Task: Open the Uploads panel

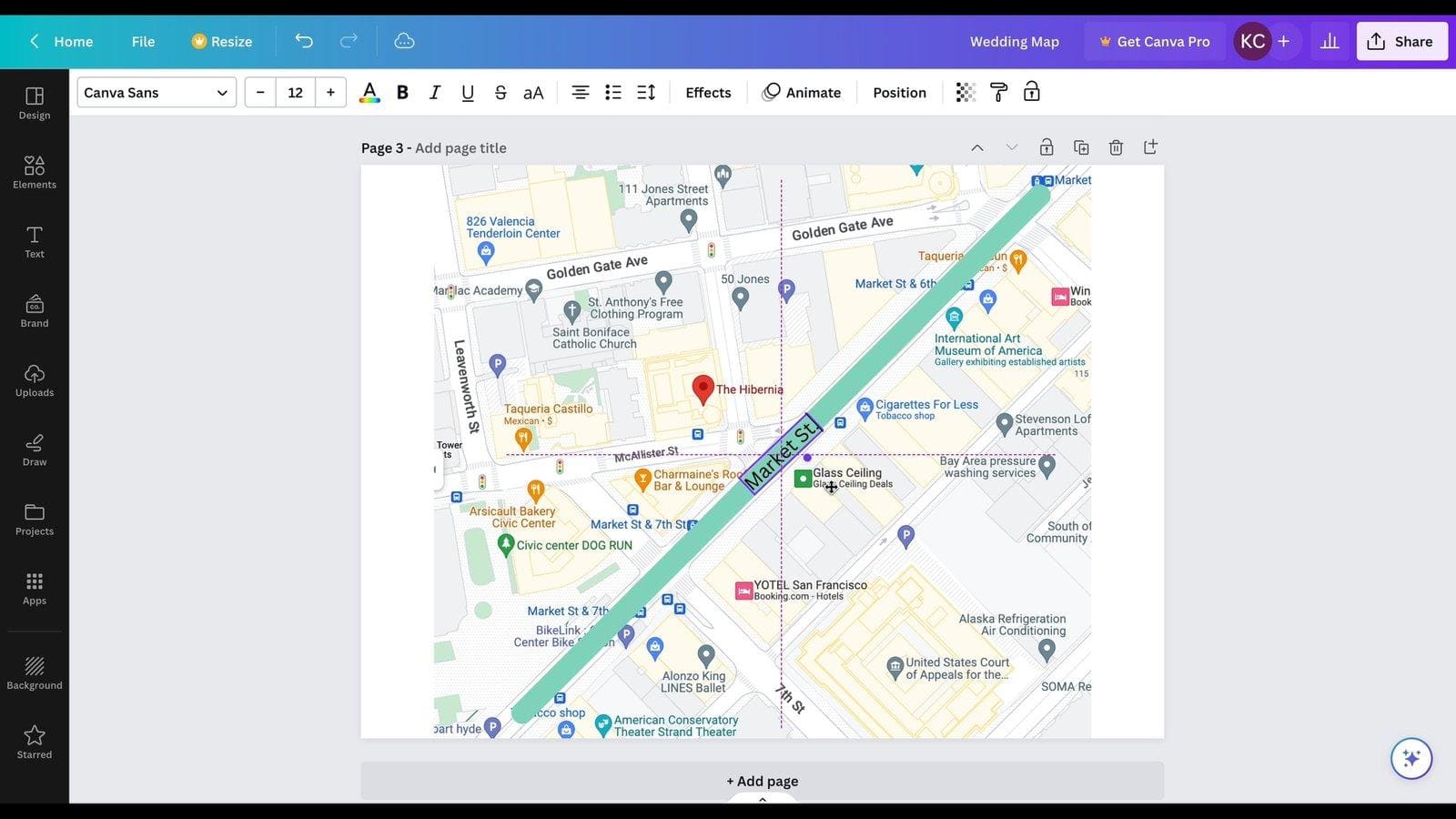Action: 35,380
